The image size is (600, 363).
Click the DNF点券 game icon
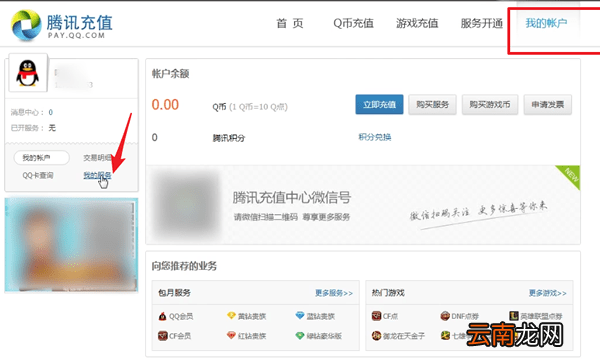click(445, 316)
